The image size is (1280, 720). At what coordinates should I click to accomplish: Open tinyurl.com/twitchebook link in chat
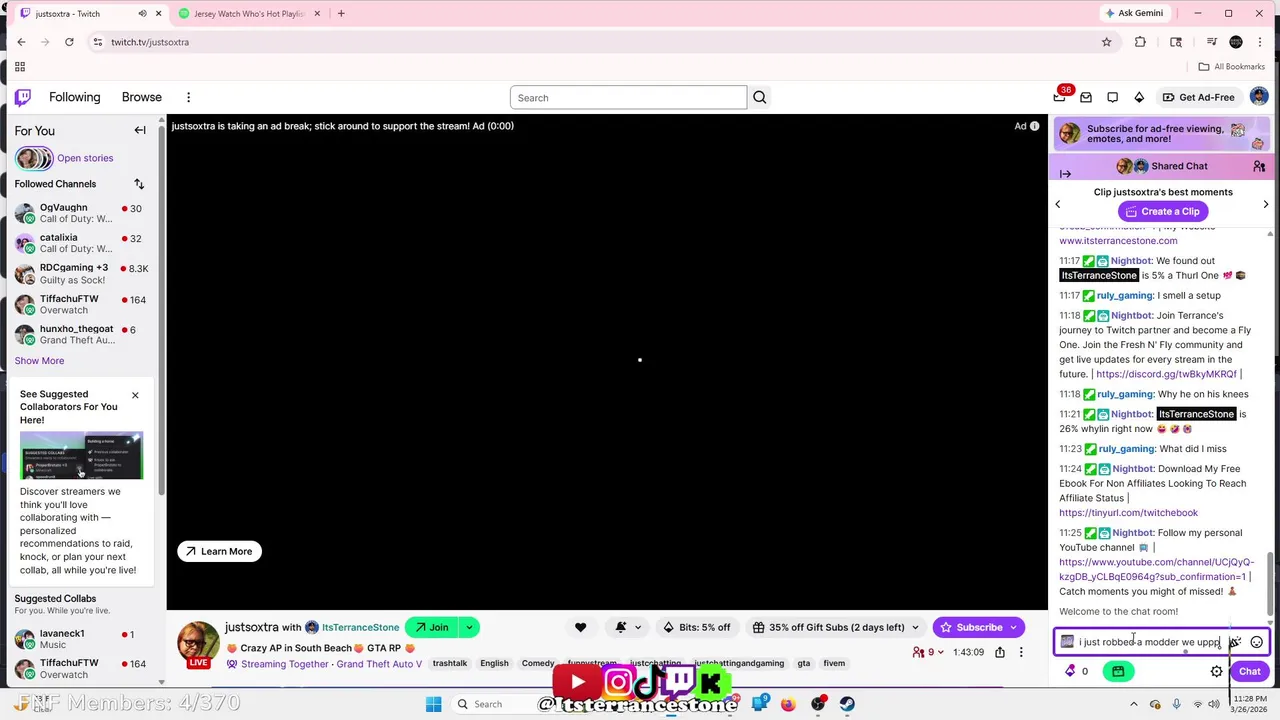point(1128,513)
